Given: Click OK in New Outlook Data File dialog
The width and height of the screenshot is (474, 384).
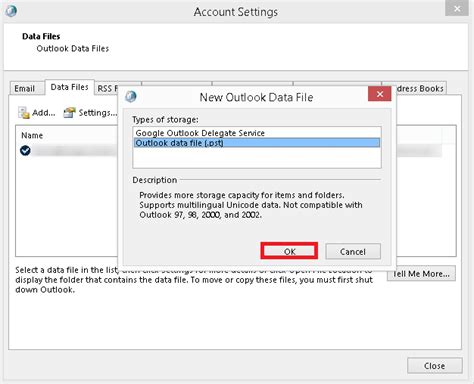Looking at the screenshot, I should click(x=289, y=251).
